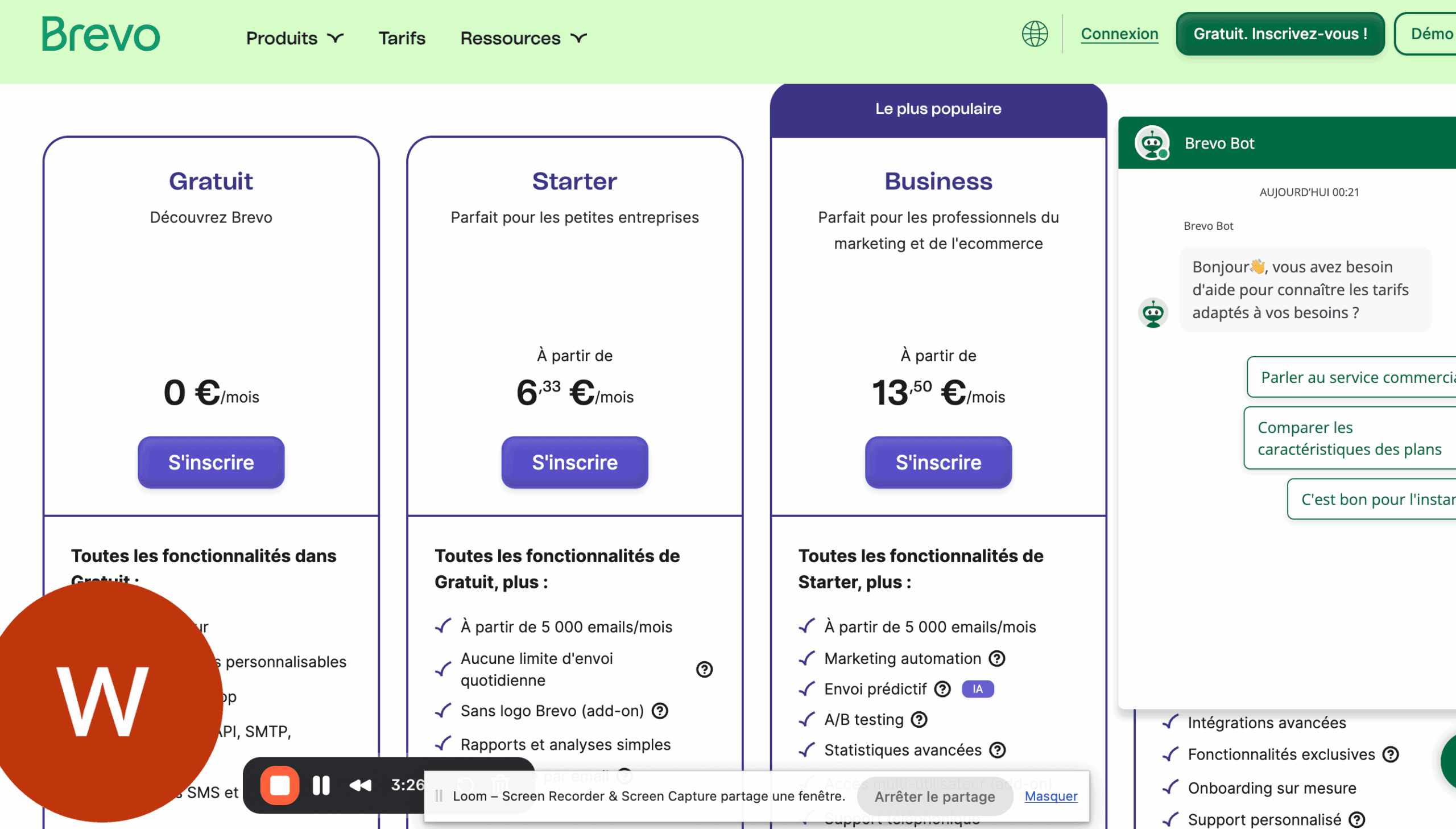Viewport: 1456px width, 829px height.
Task: Choose 'Comparer les caractéristiques des plans' chat option
Action: [x=1349, y=438]
